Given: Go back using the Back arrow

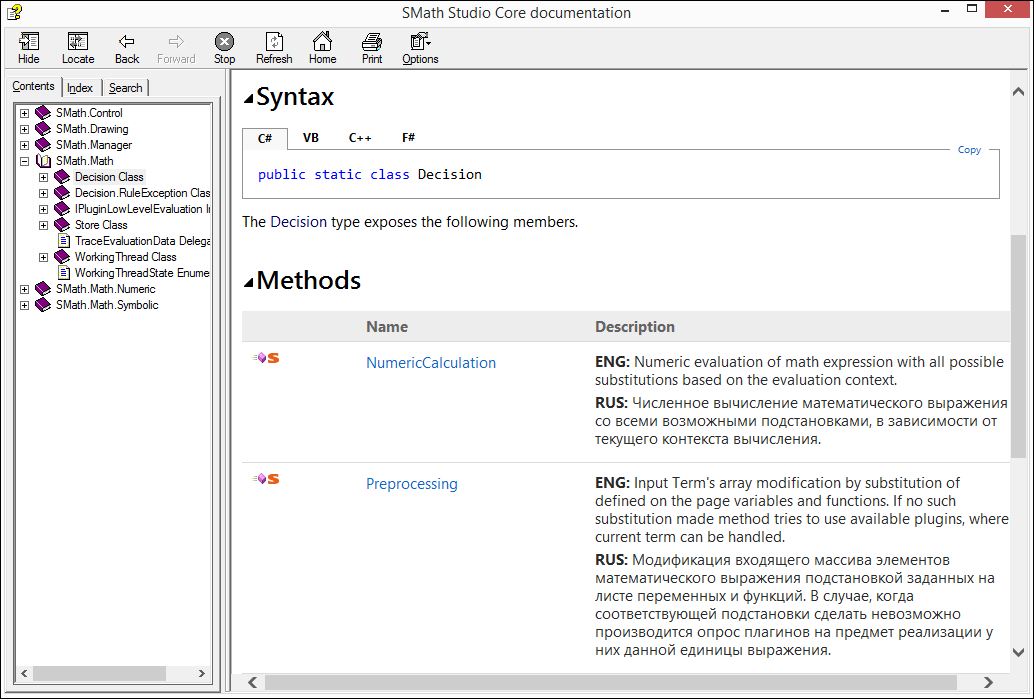Looking at the screenshot, I should (x=127, y=42).
